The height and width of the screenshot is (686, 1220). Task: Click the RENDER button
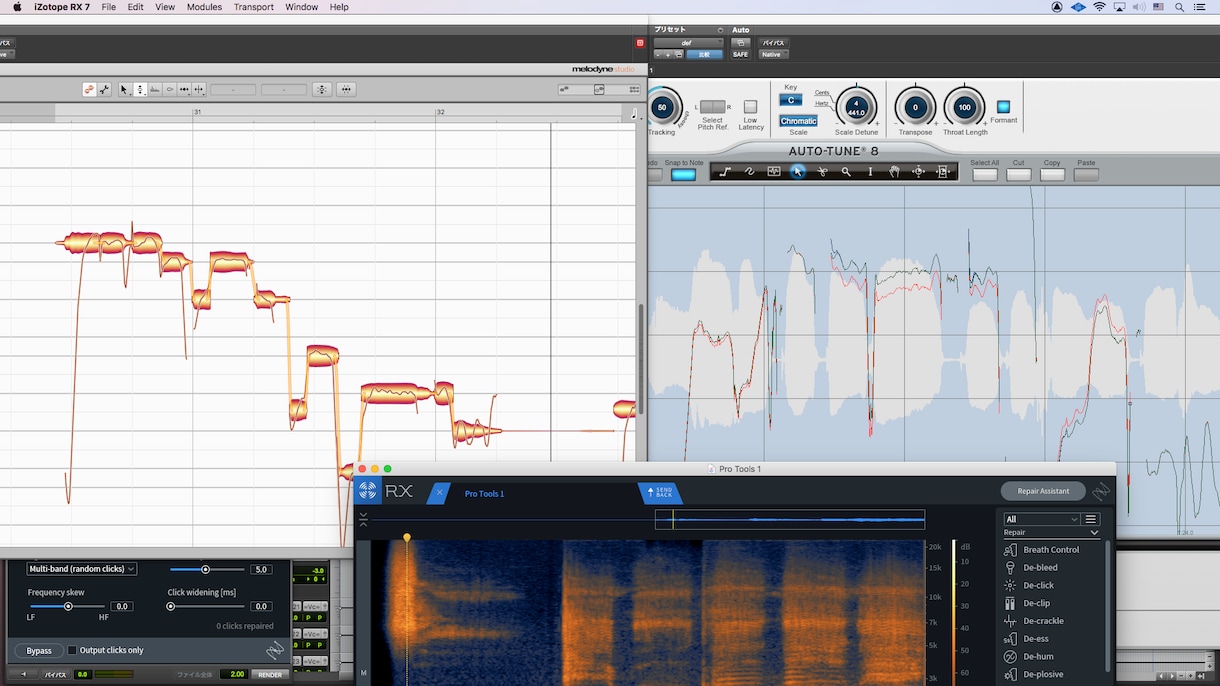pos(270,675)
